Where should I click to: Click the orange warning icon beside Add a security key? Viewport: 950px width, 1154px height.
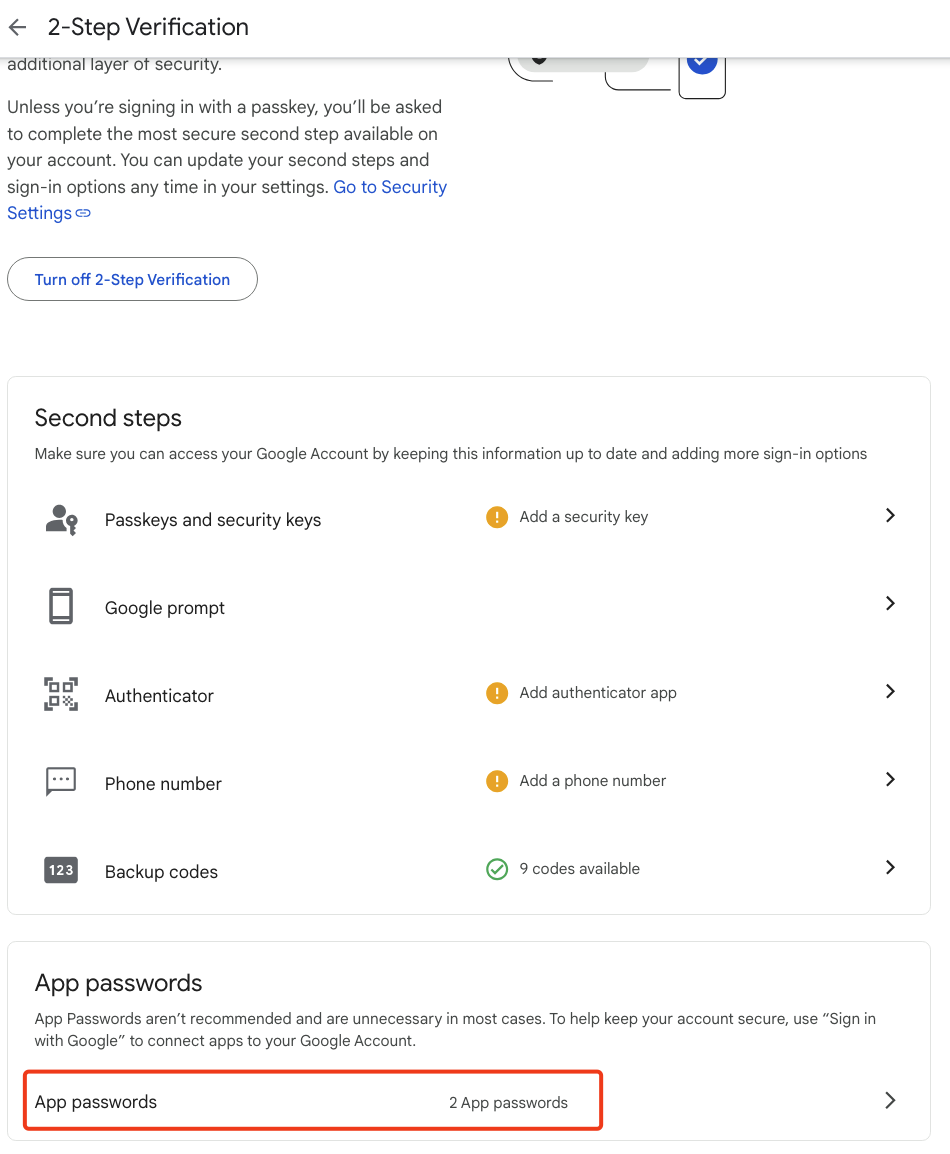tap(497, 517)
